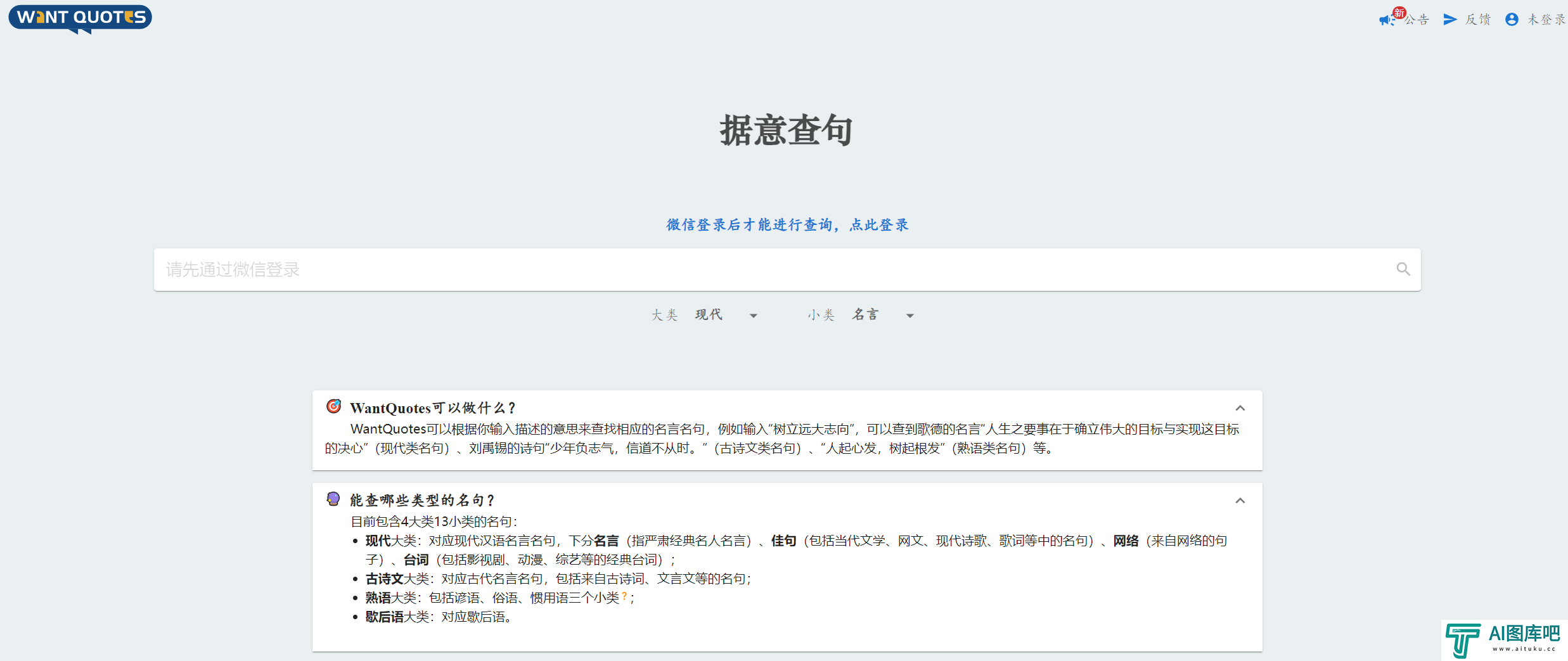Click the 未登录 login text

click(x=1546, y=20)
